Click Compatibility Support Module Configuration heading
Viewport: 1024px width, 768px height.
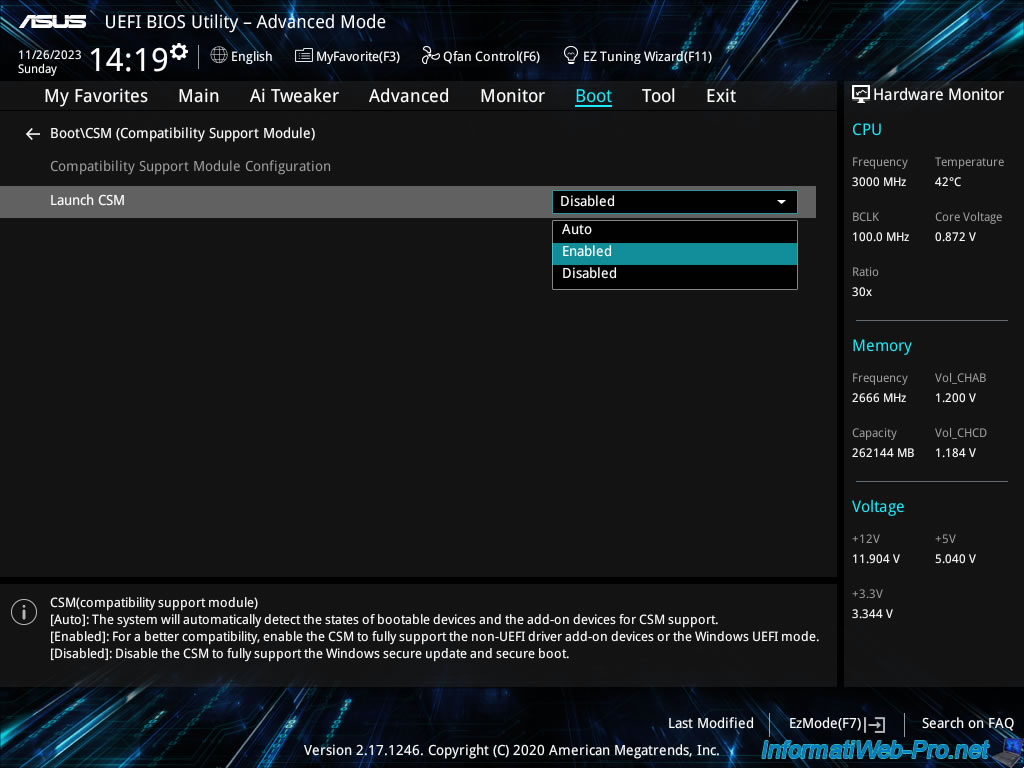191,167
